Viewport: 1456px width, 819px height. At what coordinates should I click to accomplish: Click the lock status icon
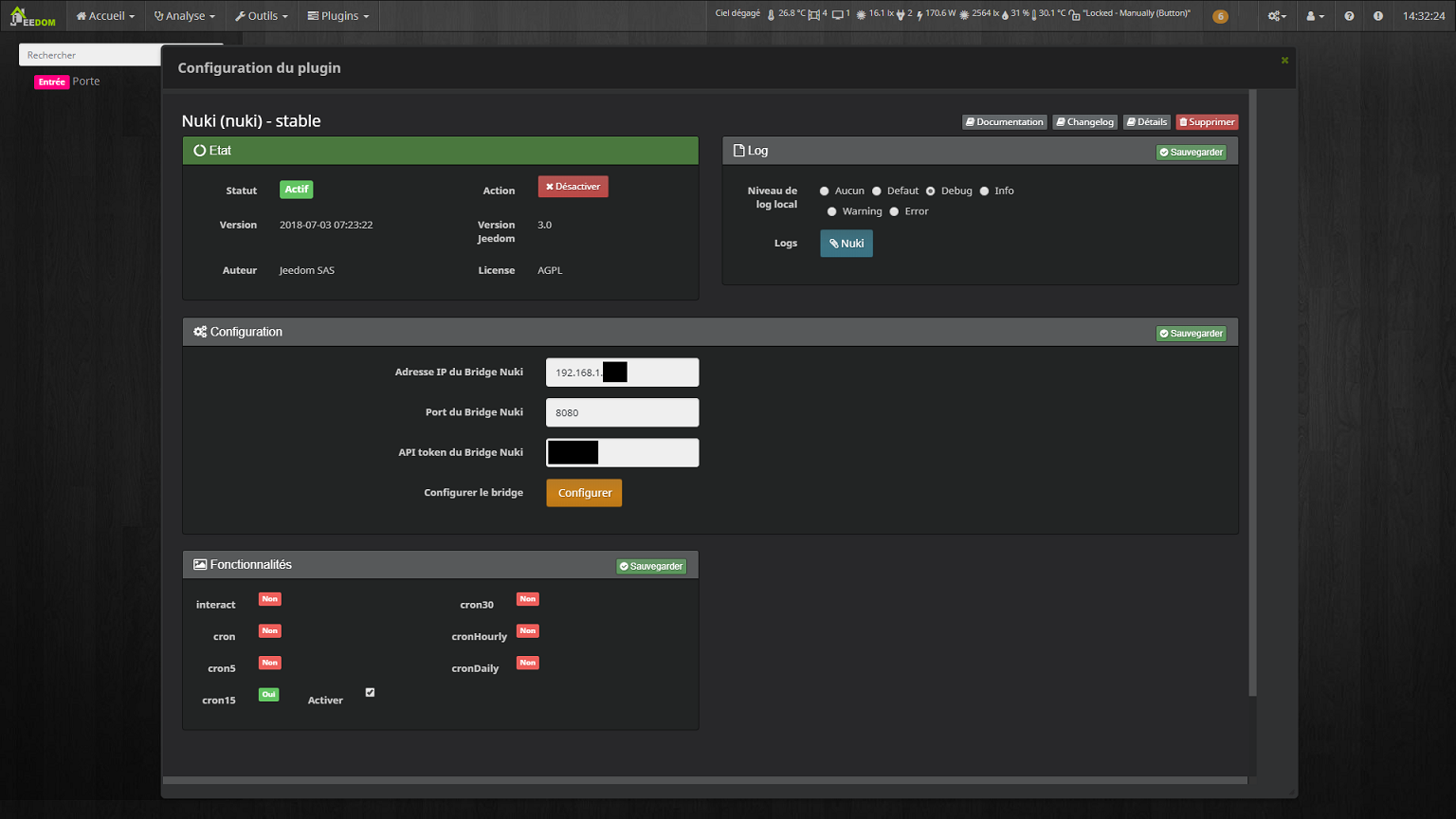(1075, 14)
